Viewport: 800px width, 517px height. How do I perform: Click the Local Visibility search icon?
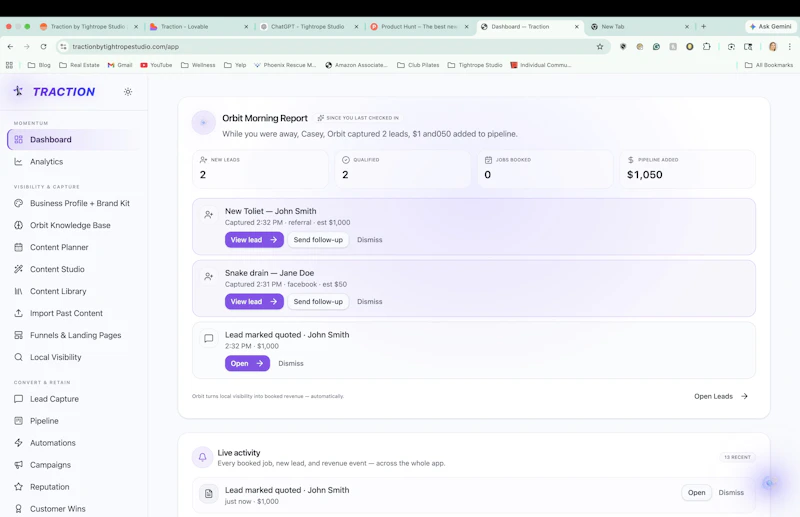[x=18, y=357]
